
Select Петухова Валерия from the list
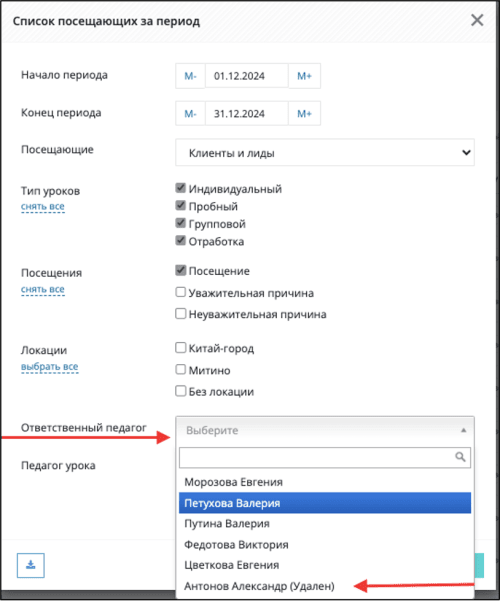coord(325,503)
